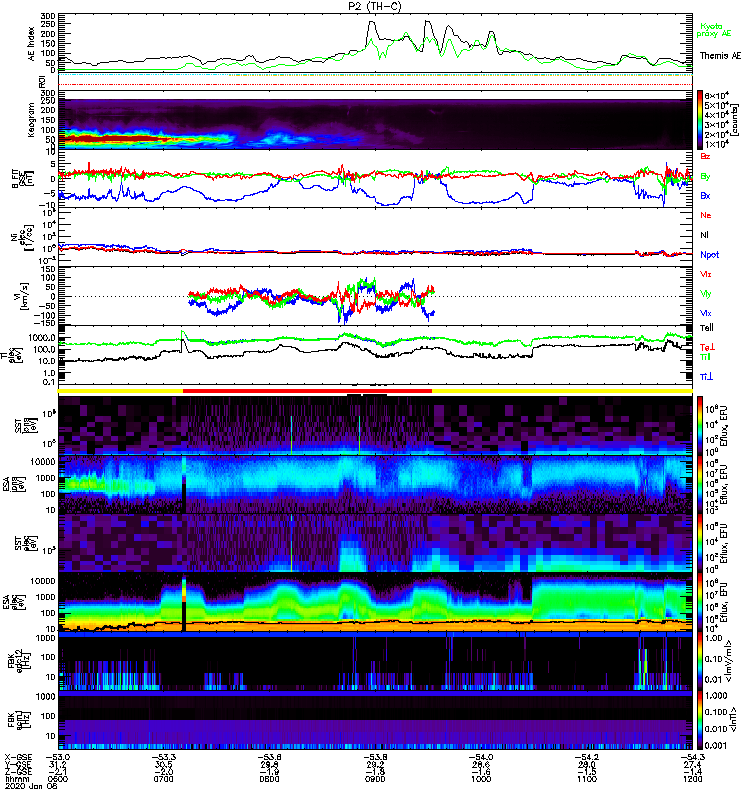Click the red Viz velocity legend label
This screenshot has width=750, height=800.
[x=705, y=274]
